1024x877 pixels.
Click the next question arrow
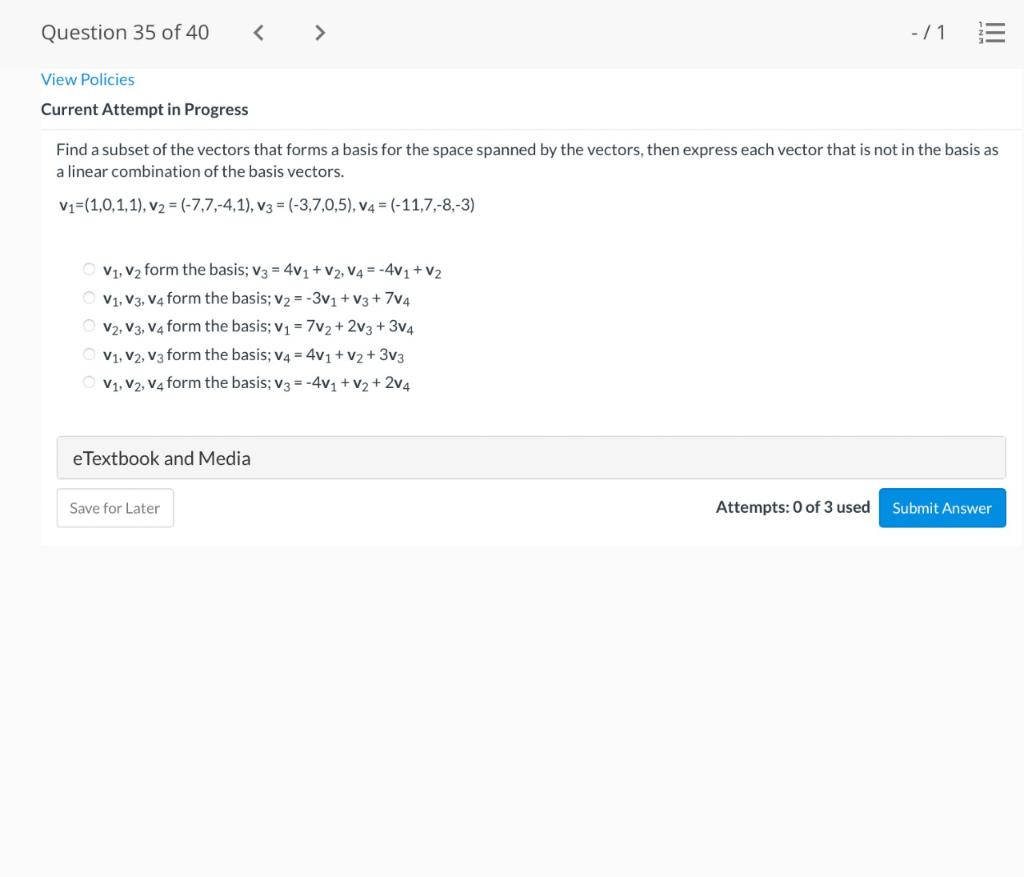coord(320,32)
